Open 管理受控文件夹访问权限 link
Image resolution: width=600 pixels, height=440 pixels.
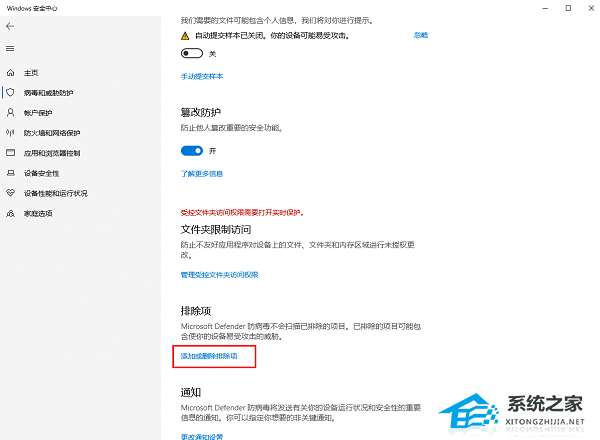(219, 275)
